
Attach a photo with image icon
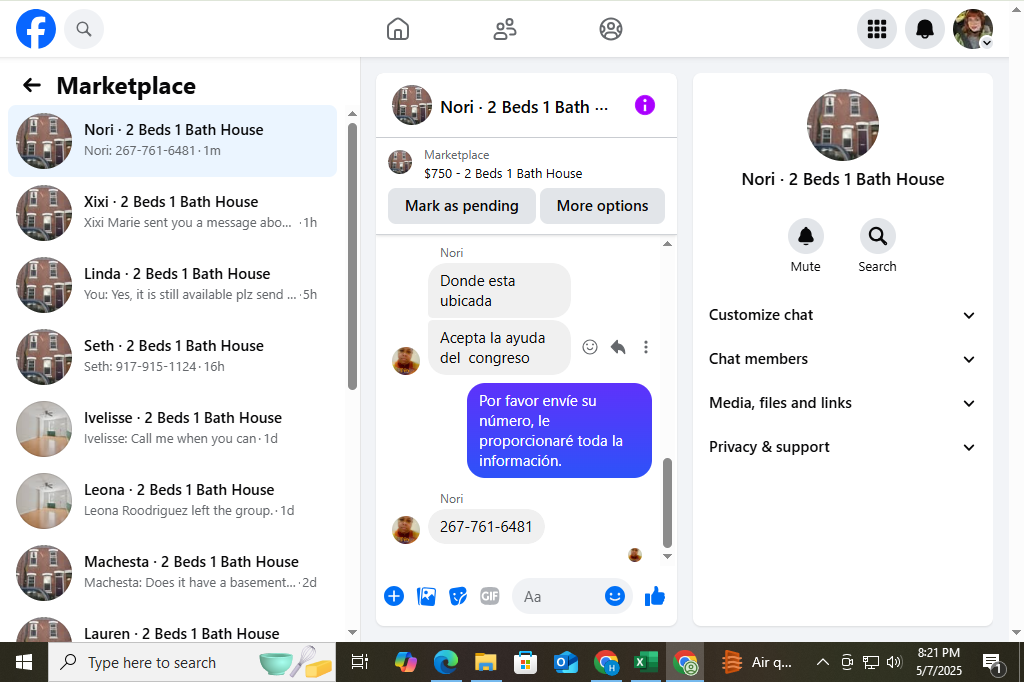point(426,596)
